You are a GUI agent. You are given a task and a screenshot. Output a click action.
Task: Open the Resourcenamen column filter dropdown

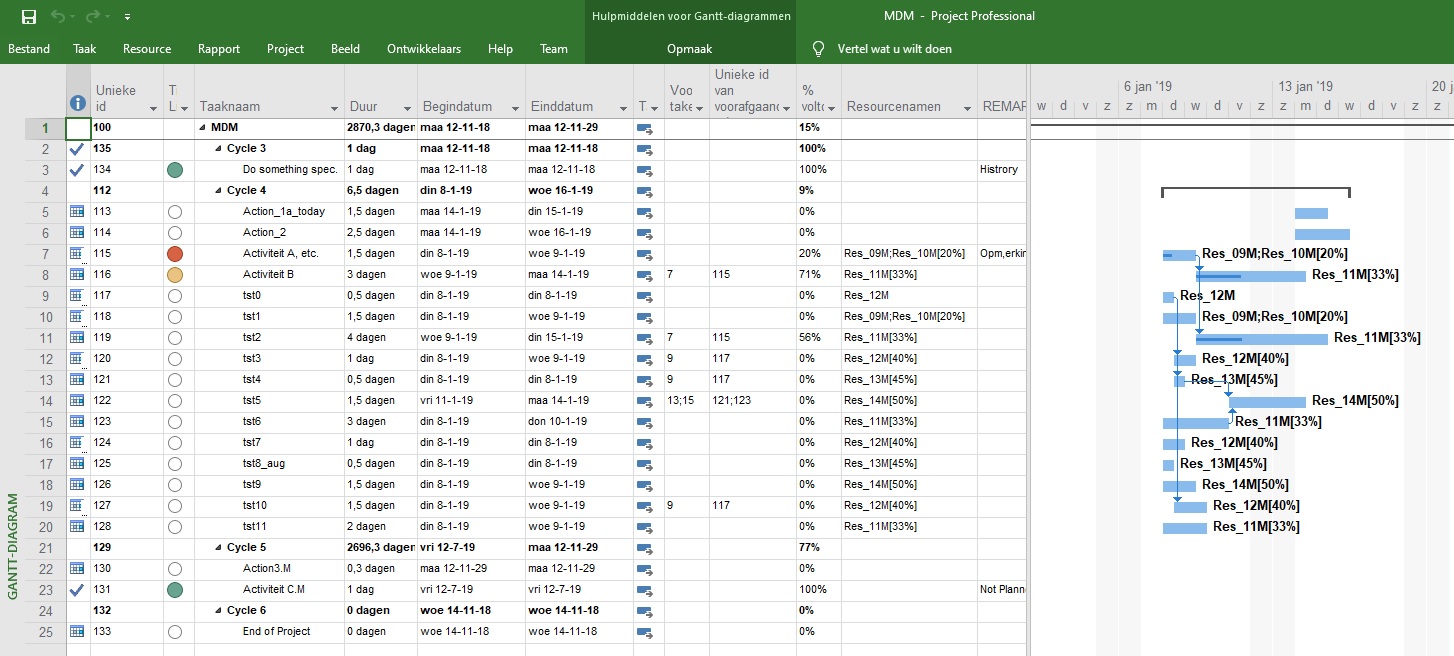pyautogui.click(x=967, y=108)
